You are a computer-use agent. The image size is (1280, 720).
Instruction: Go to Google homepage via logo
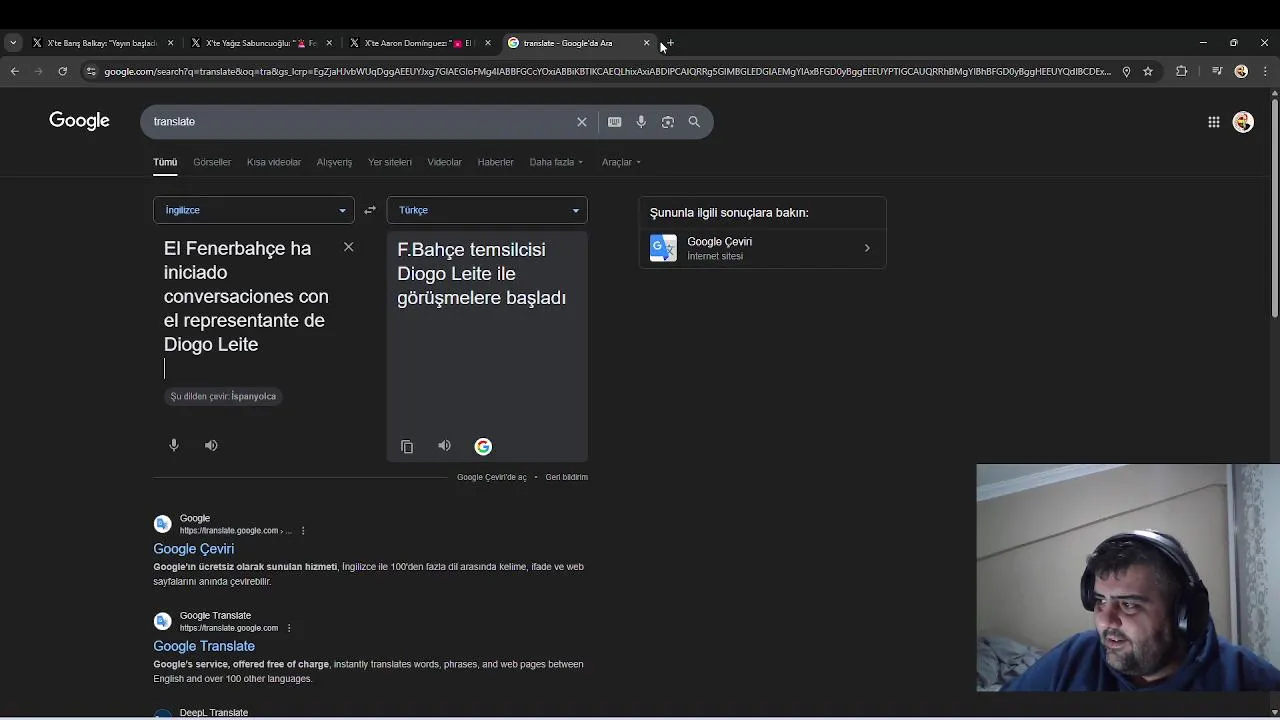click(x=79, y=121)
